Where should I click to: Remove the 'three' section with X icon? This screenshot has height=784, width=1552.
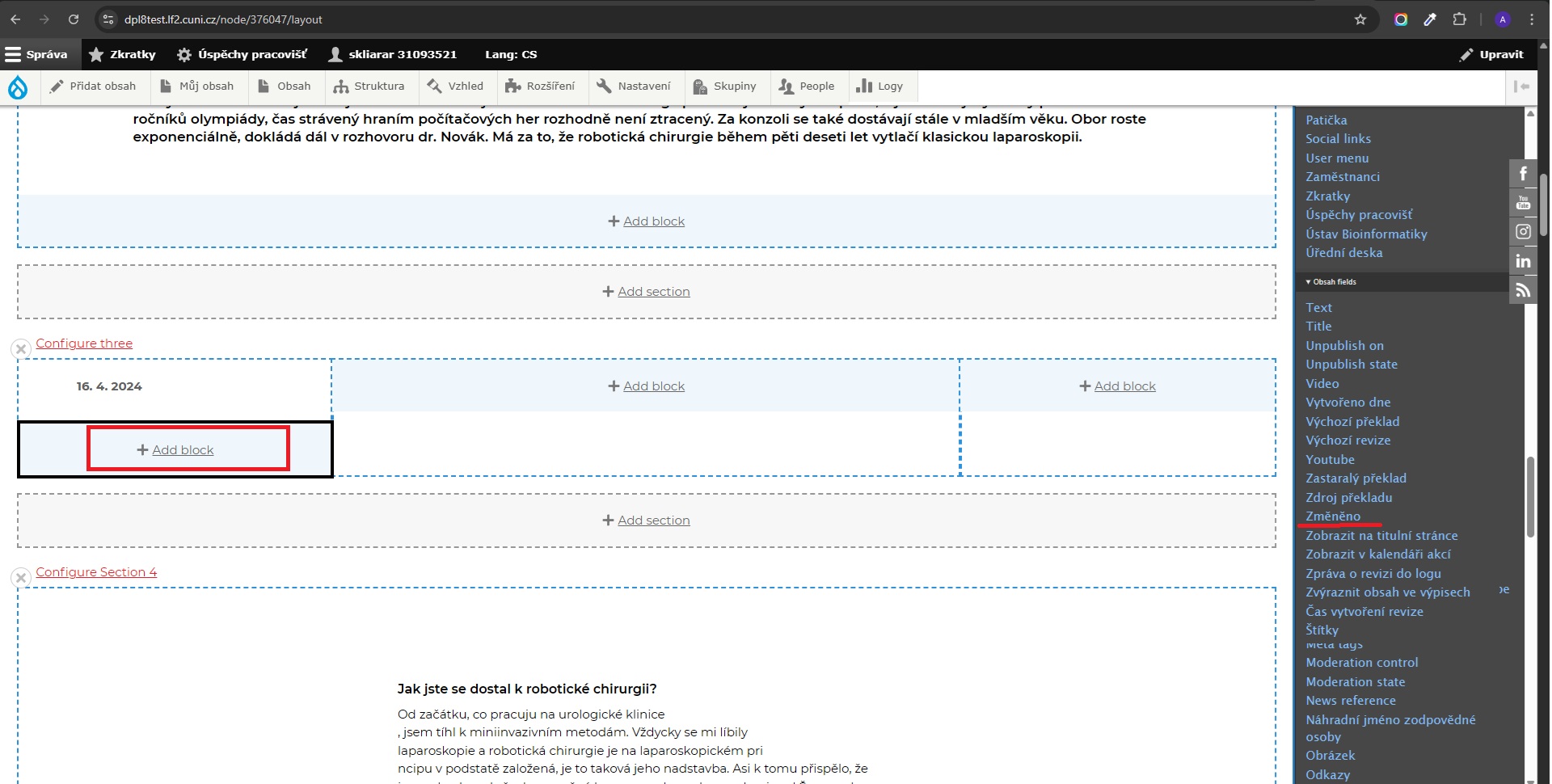click(x=21, y=349)
